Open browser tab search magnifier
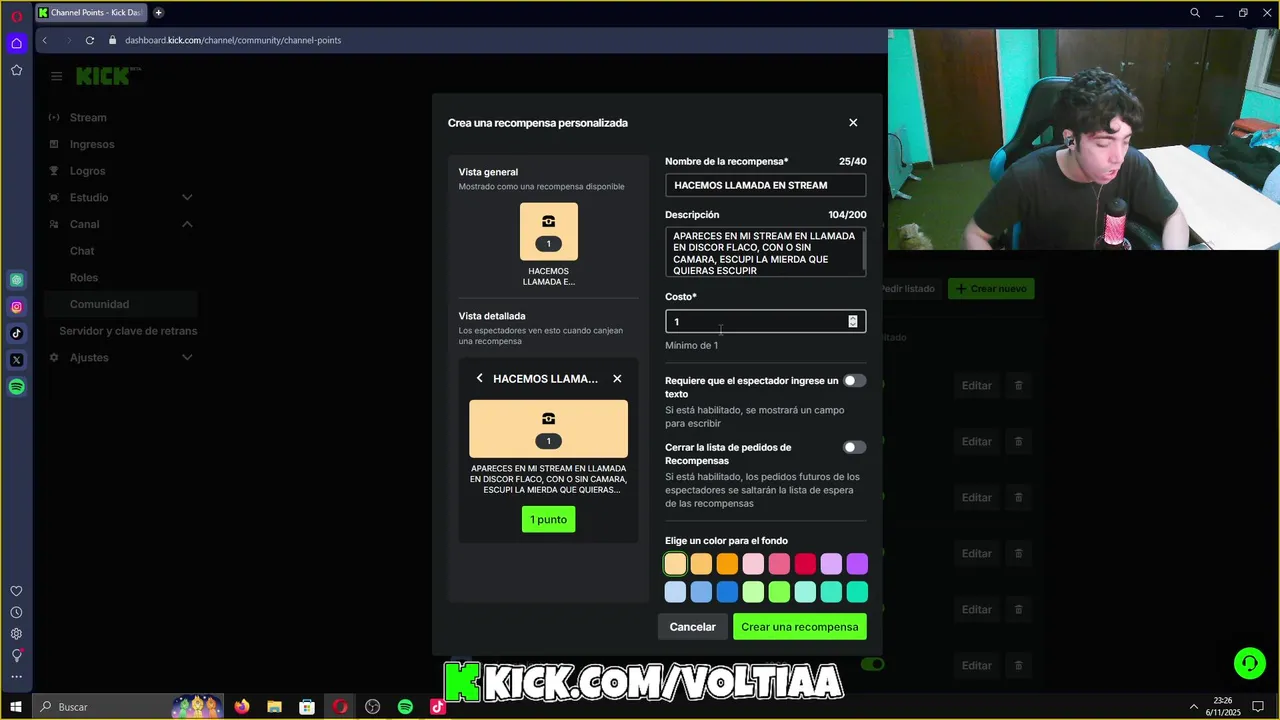 [1195, 13]
